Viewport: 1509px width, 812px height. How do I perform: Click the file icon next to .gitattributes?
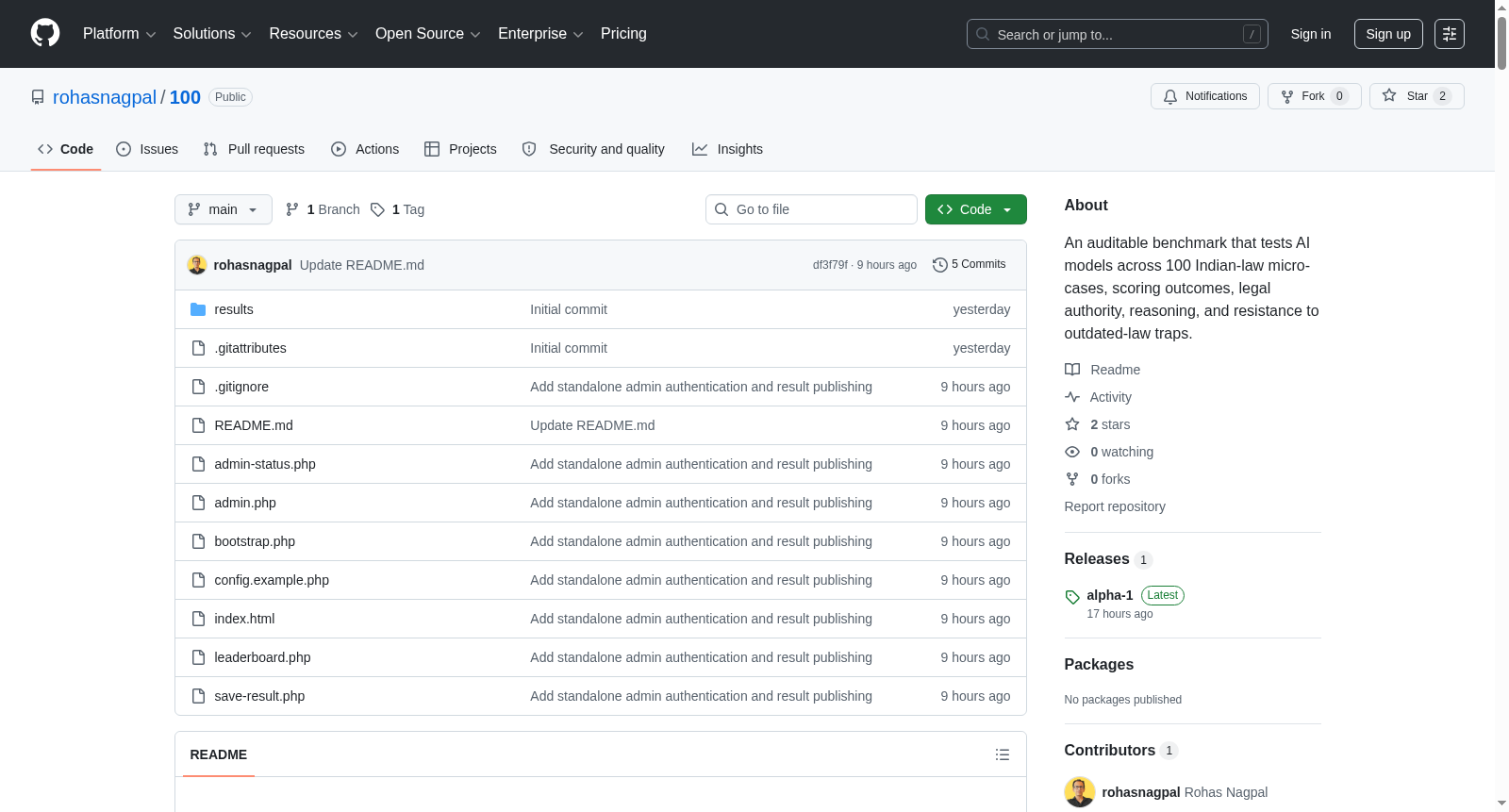[x=198, y=348]
